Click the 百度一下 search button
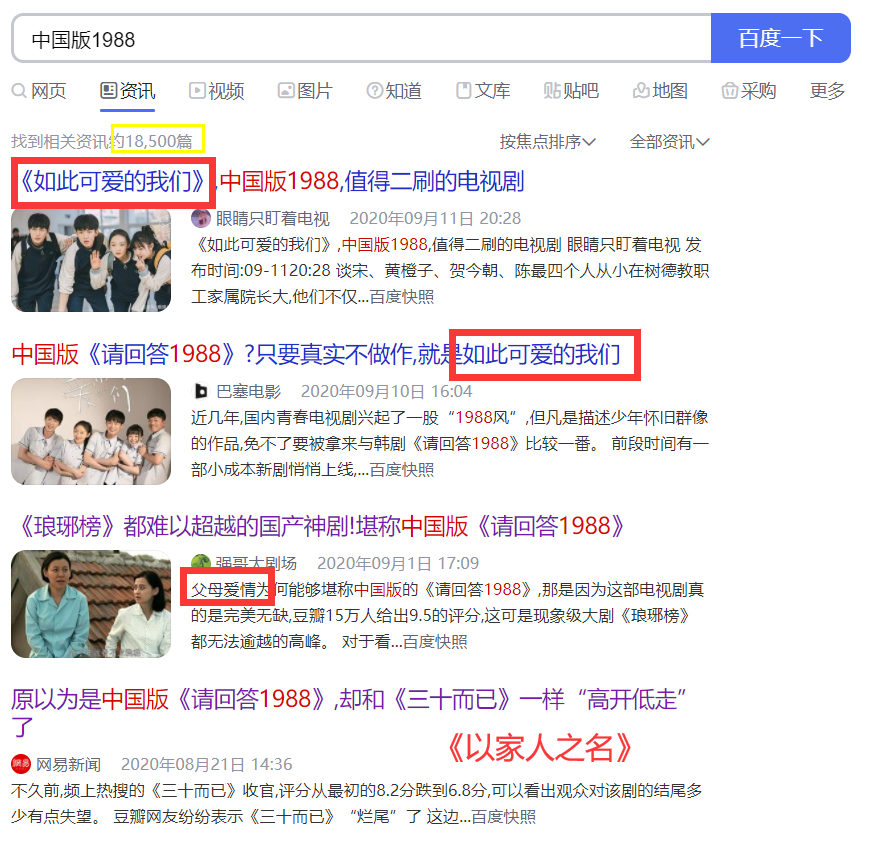Screen dimensions: 874x845 click(780, 38)
